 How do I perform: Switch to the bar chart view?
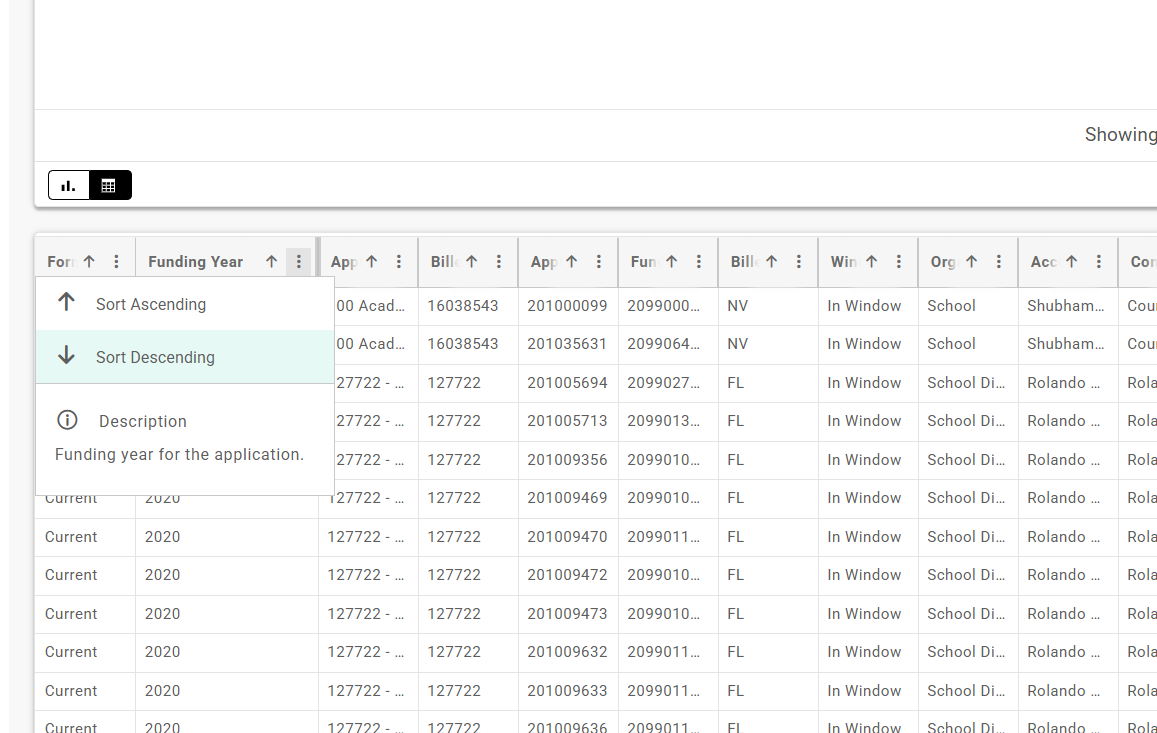coord(69,186)
